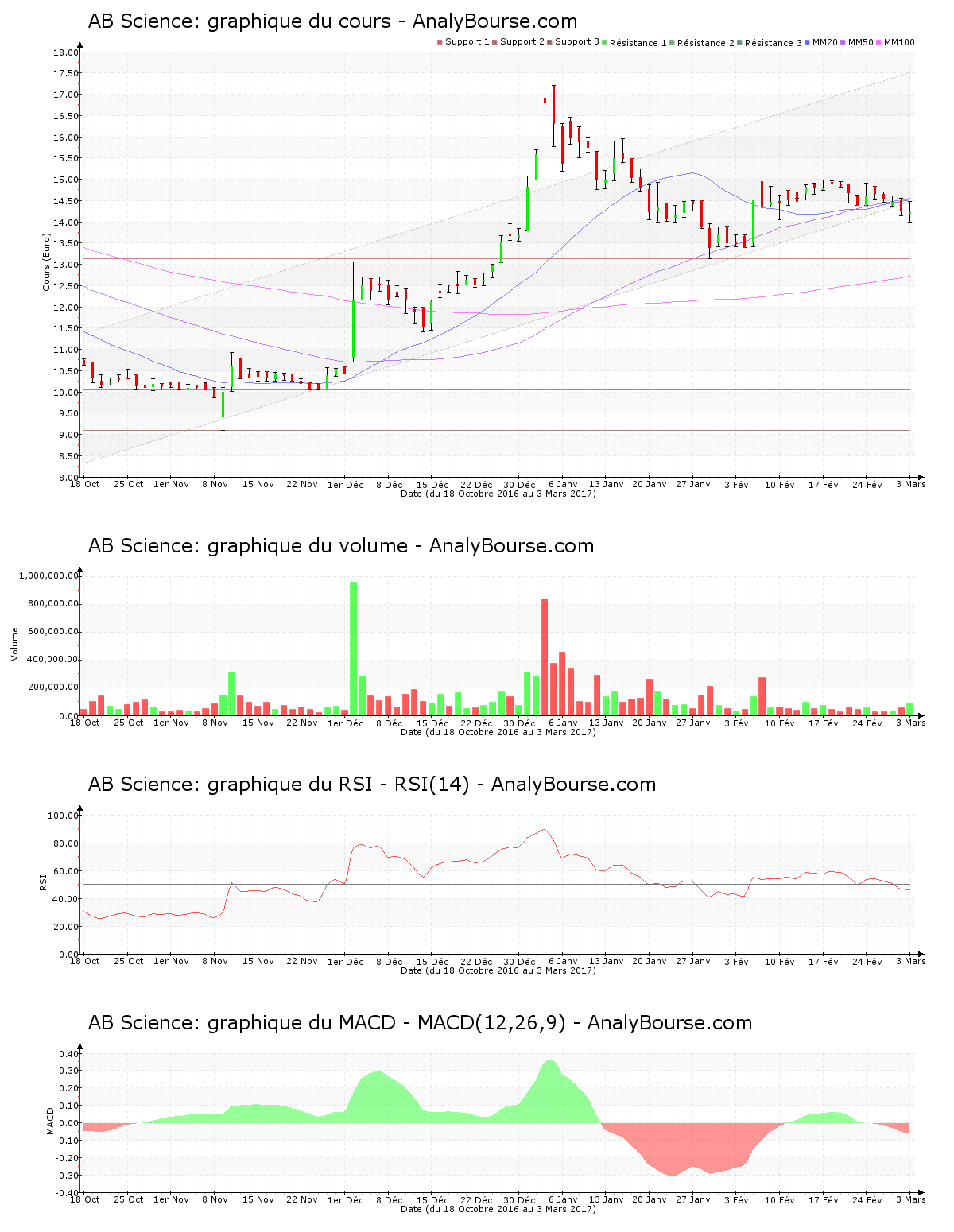954x1232 pixels.
Task: Click the Support 3 legend entry
Action: tap(573, 42)
